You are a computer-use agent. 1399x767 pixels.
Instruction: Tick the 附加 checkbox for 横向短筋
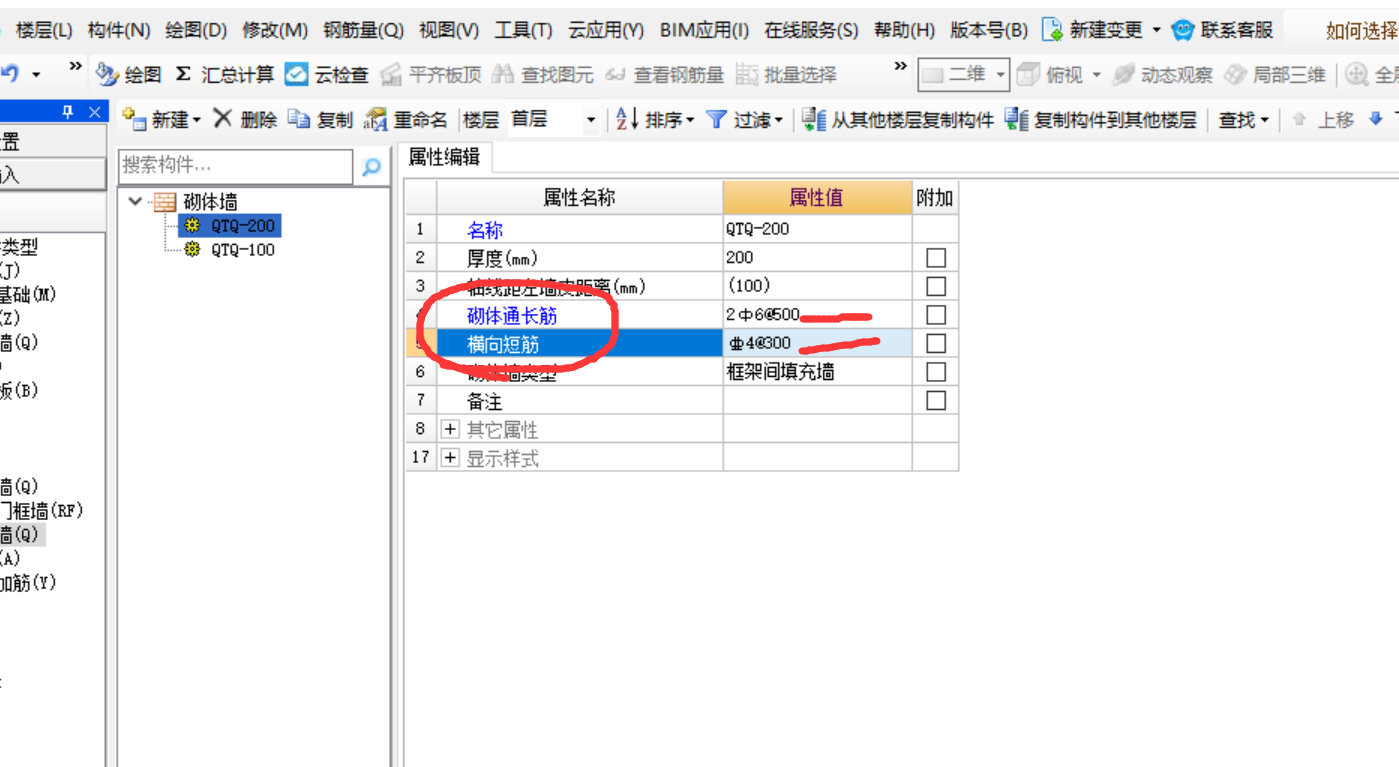pos(936,343)
